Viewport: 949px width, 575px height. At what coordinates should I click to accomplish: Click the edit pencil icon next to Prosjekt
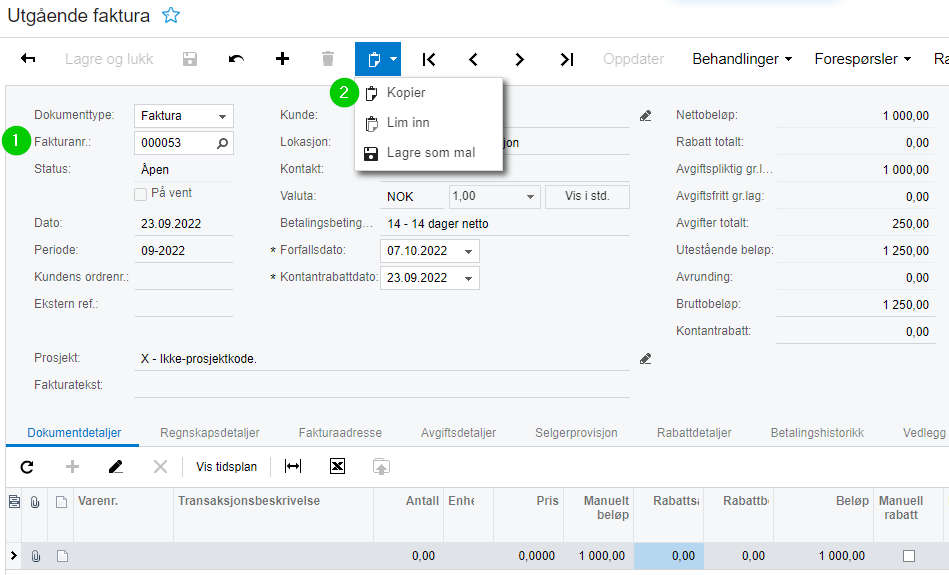[x=646, y=359]
